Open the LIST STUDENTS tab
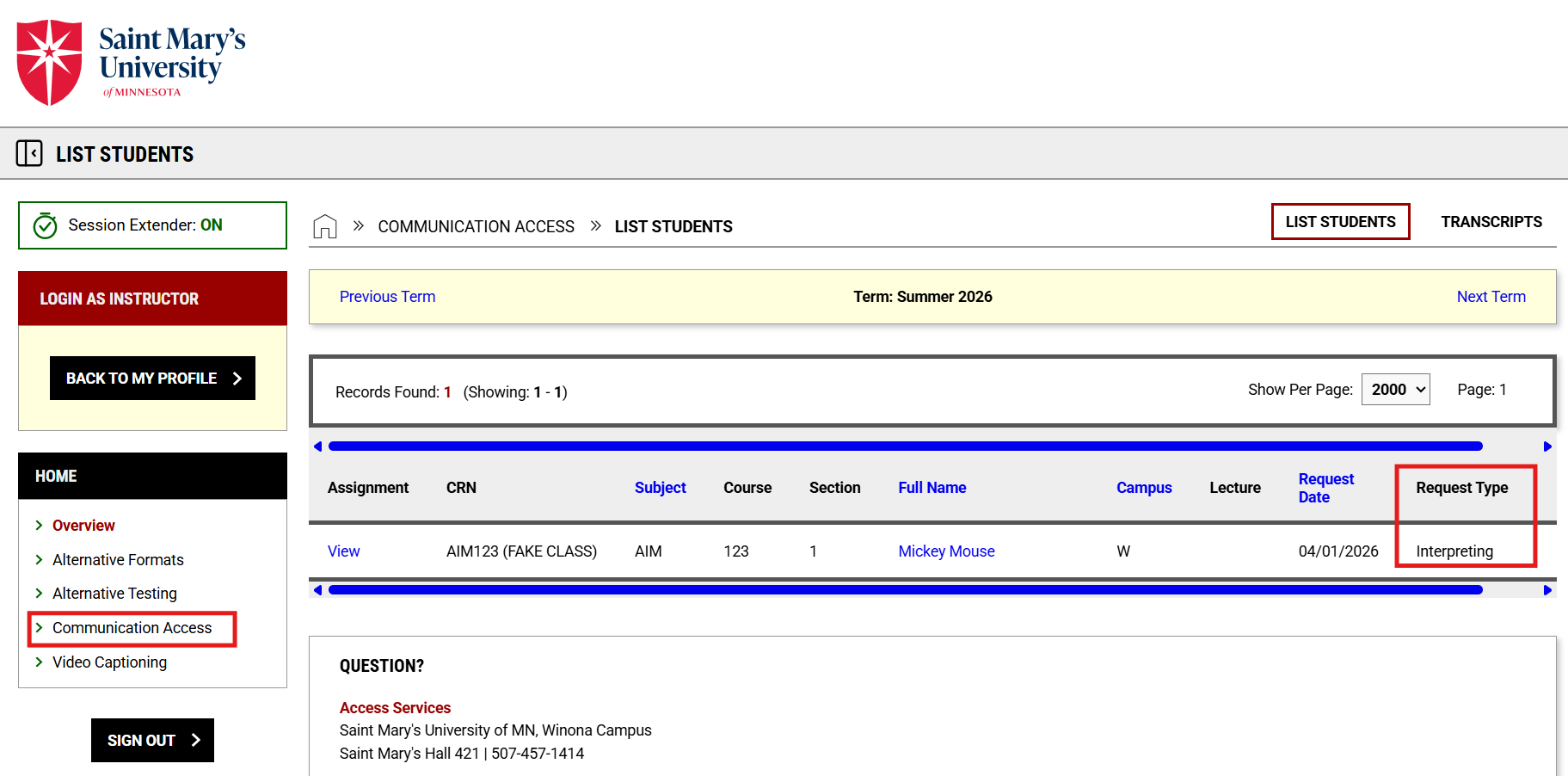Screen dimensions: 1568x776 click(1340, 222)
